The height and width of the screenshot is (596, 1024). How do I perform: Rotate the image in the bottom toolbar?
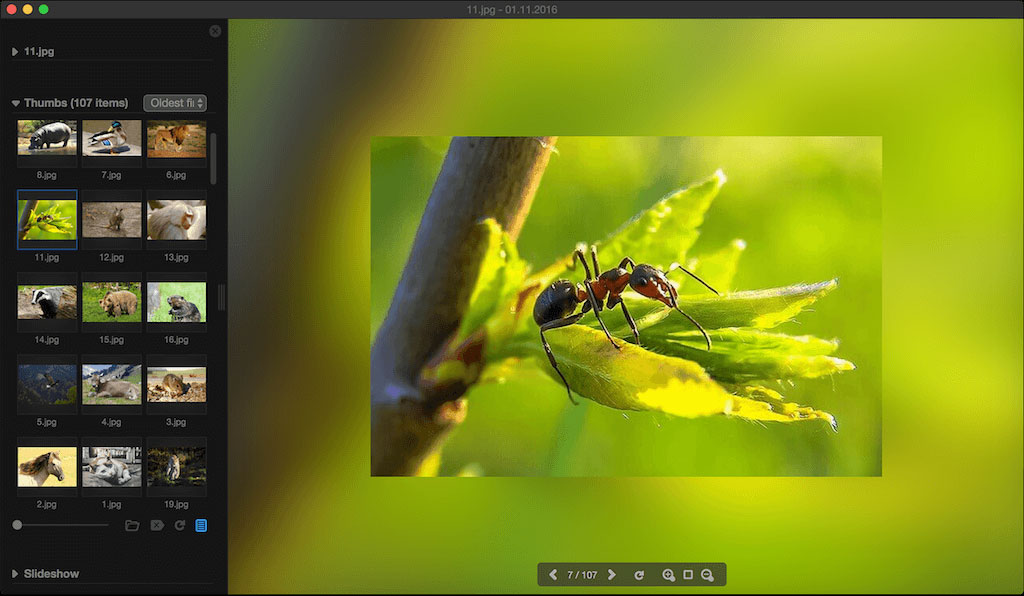coord(639,575)
